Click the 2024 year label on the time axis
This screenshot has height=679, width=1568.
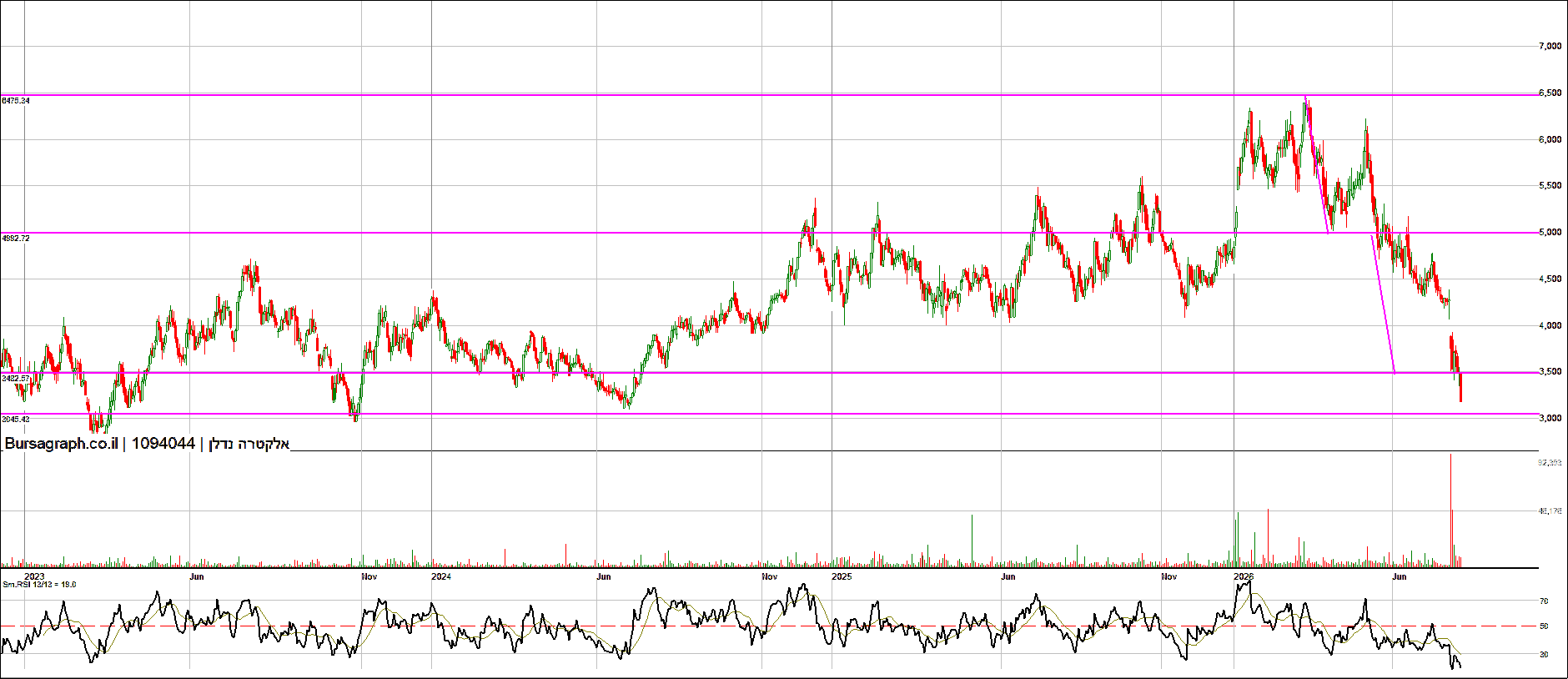(441, 576)
